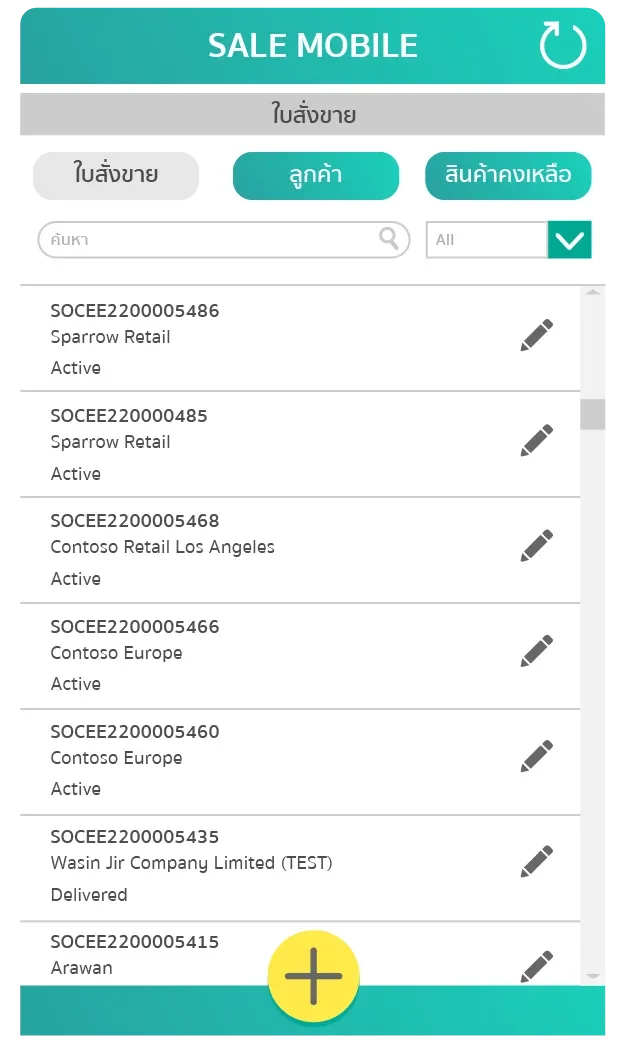Tap the edit icon for order SOCEE2200005460
The image size is (627, 1043).
pos(536,755)
